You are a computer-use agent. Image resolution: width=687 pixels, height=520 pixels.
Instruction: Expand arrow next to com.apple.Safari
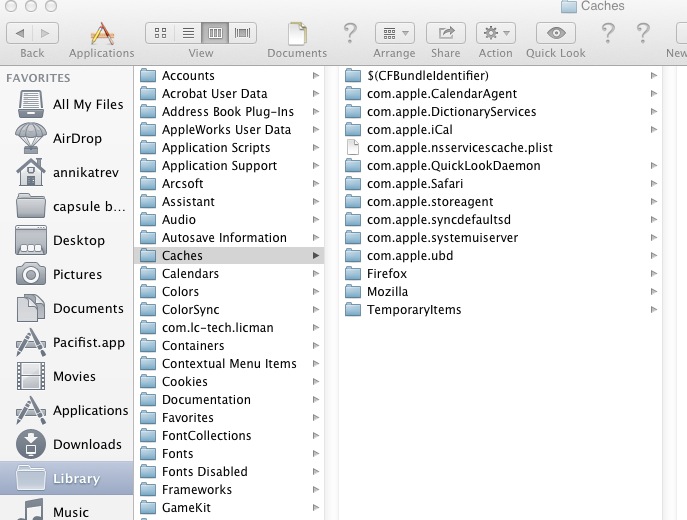pyautogui.click(x=654, y=184)
